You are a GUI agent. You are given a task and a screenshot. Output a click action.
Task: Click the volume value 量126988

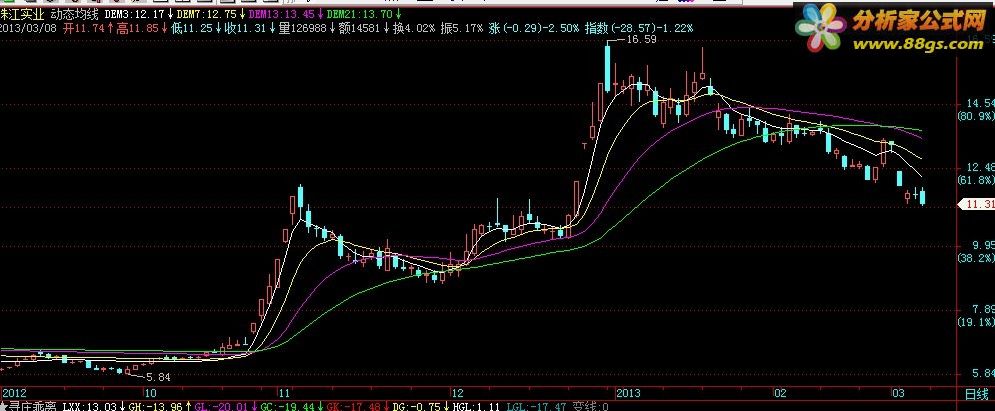(x=303, y=28)
